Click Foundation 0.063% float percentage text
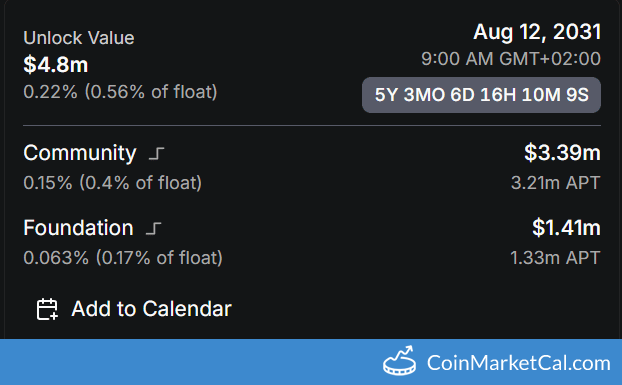Screen dimensions: 622x385 123,258
